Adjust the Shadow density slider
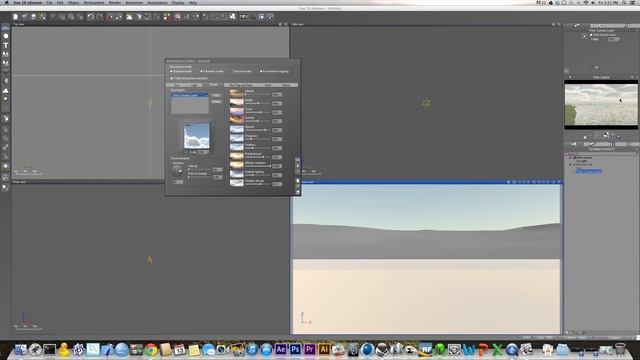 [257, 184]
